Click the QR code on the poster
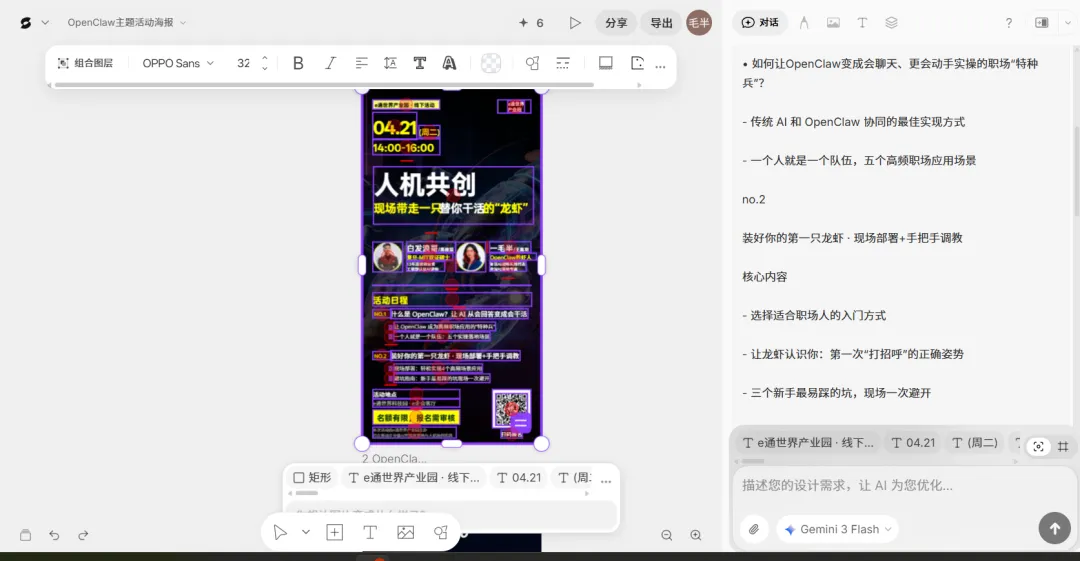1080x561 pixels. click(x=511, y=409)
